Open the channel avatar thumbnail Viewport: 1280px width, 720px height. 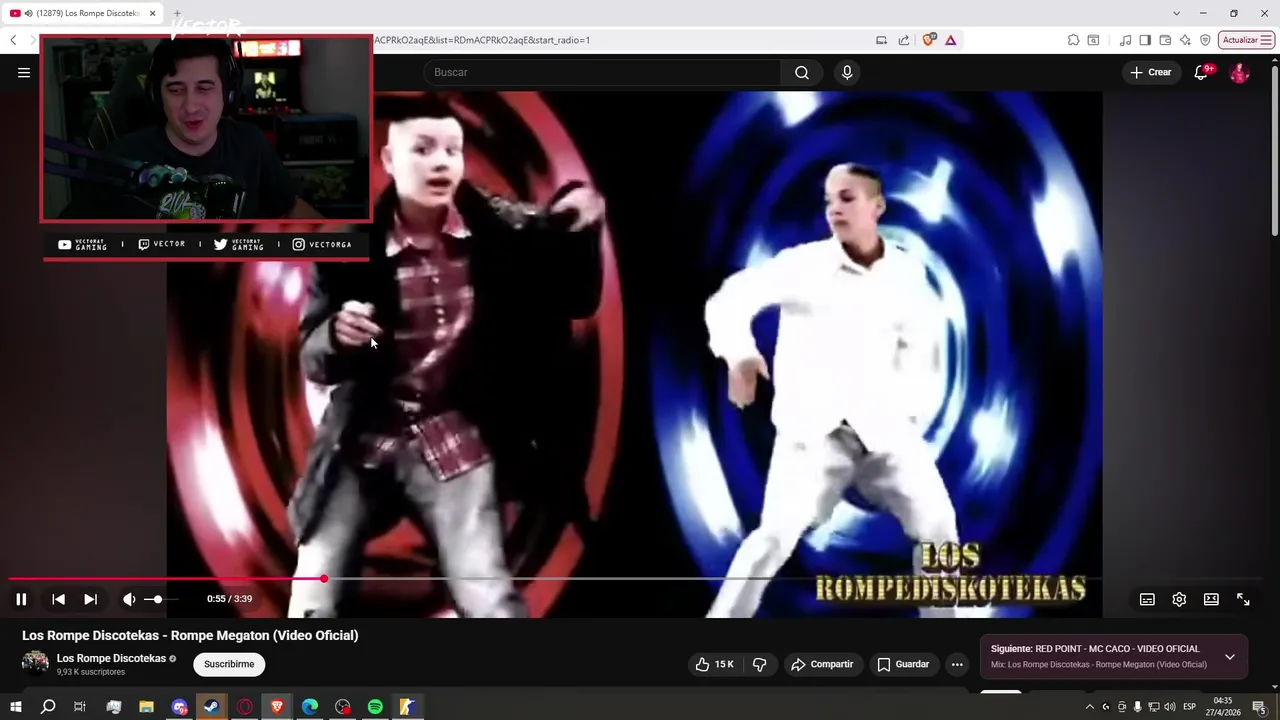point(35,663)
